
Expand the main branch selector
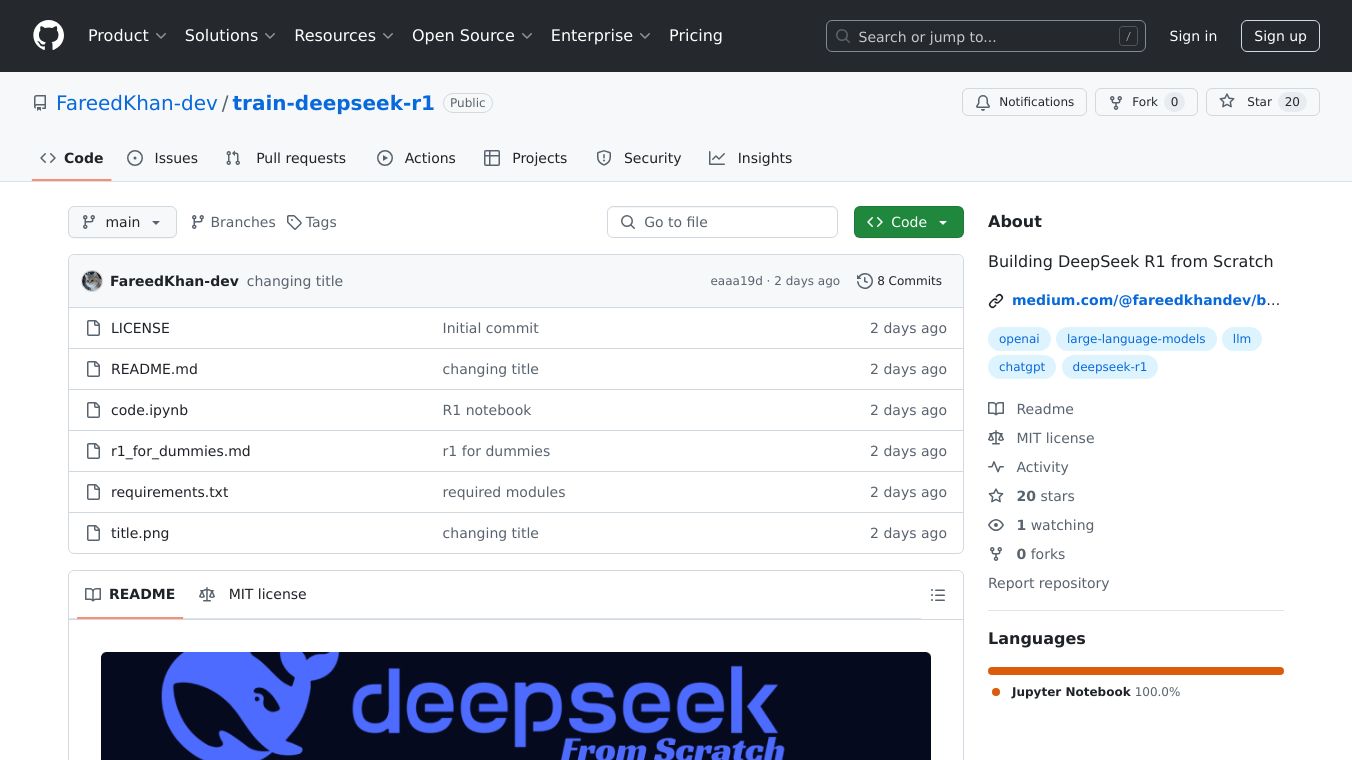click(122, 222)
